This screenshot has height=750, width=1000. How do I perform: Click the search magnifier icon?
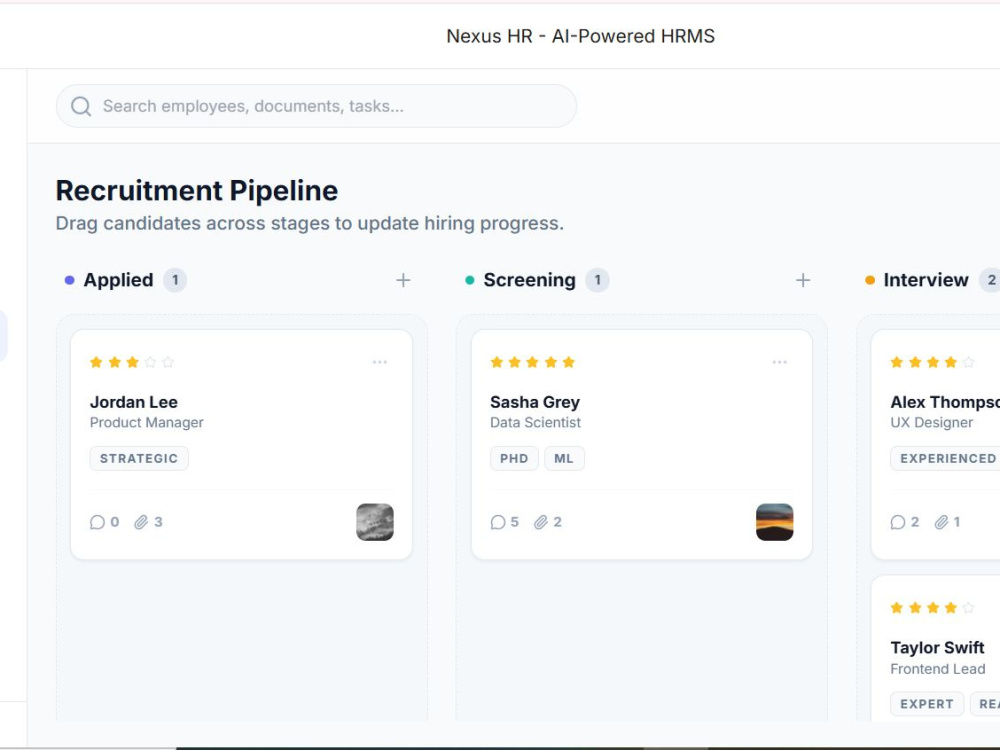[81, 106]
